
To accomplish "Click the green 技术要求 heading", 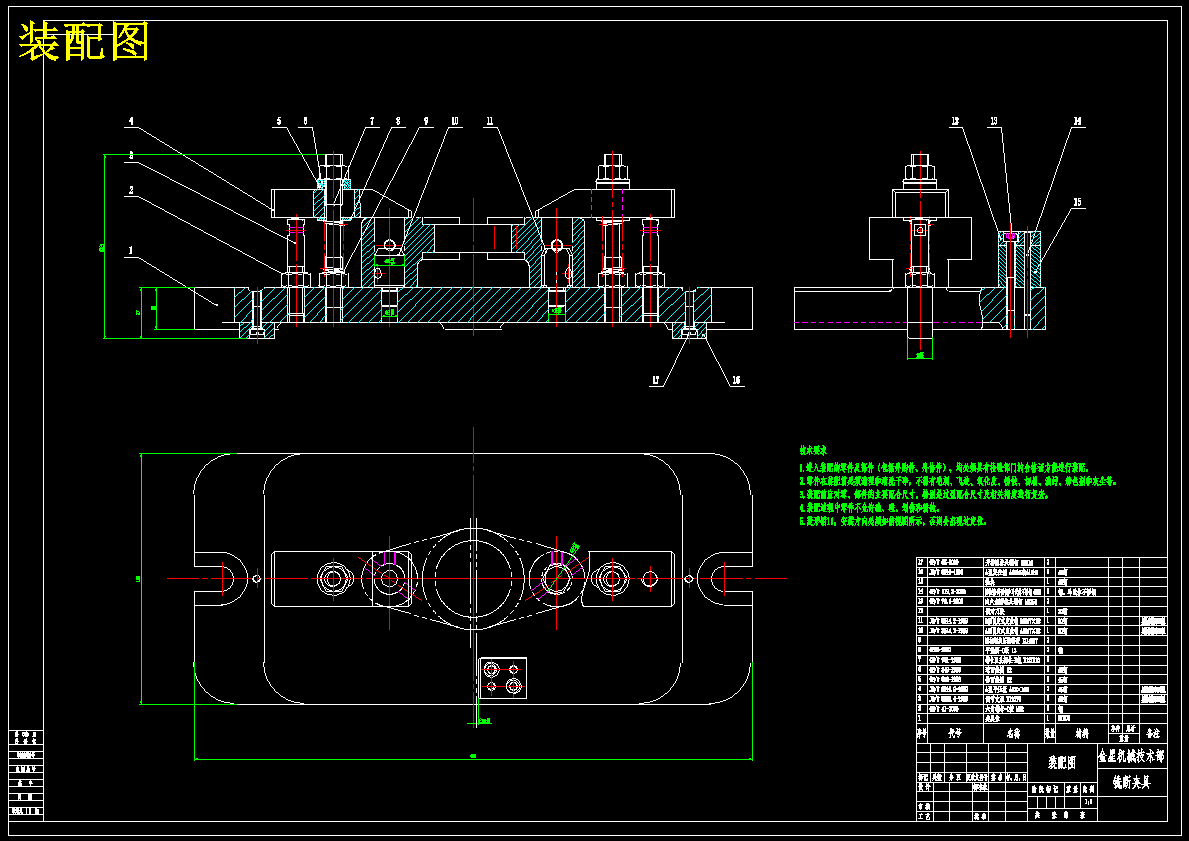I will [814, 450].
